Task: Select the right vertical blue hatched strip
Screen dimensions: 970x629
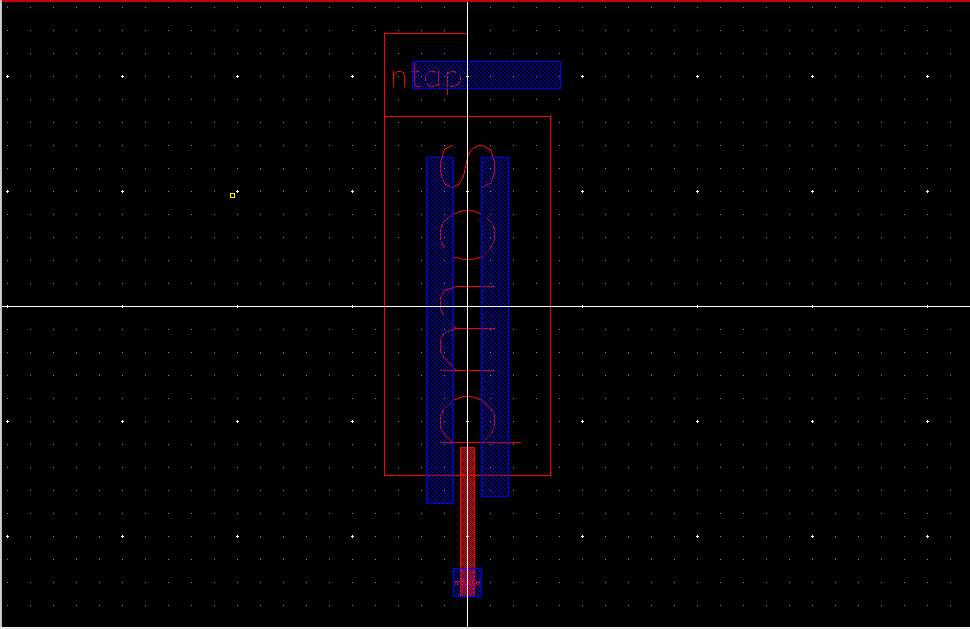Action: tap(495, 327)
